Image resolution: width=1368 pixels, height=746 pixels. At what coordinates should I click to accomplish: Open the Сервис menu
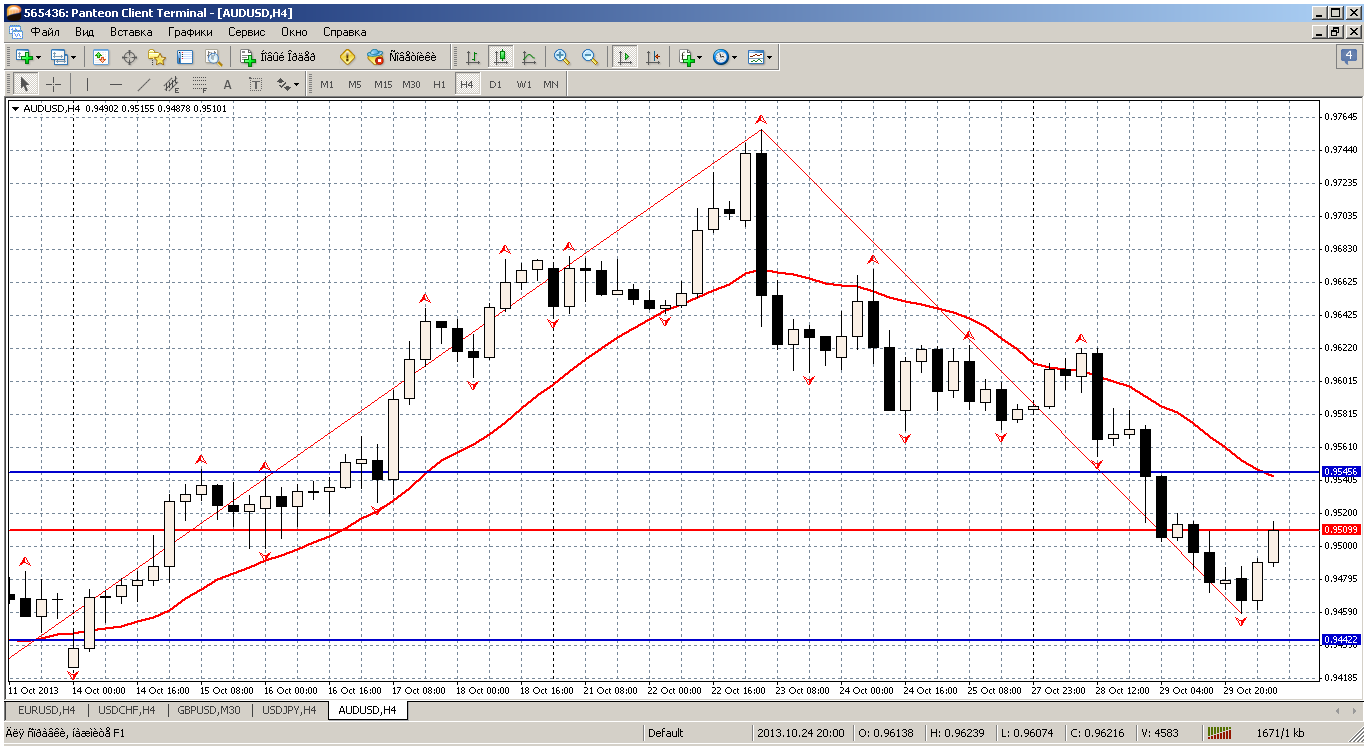point(246,32)
